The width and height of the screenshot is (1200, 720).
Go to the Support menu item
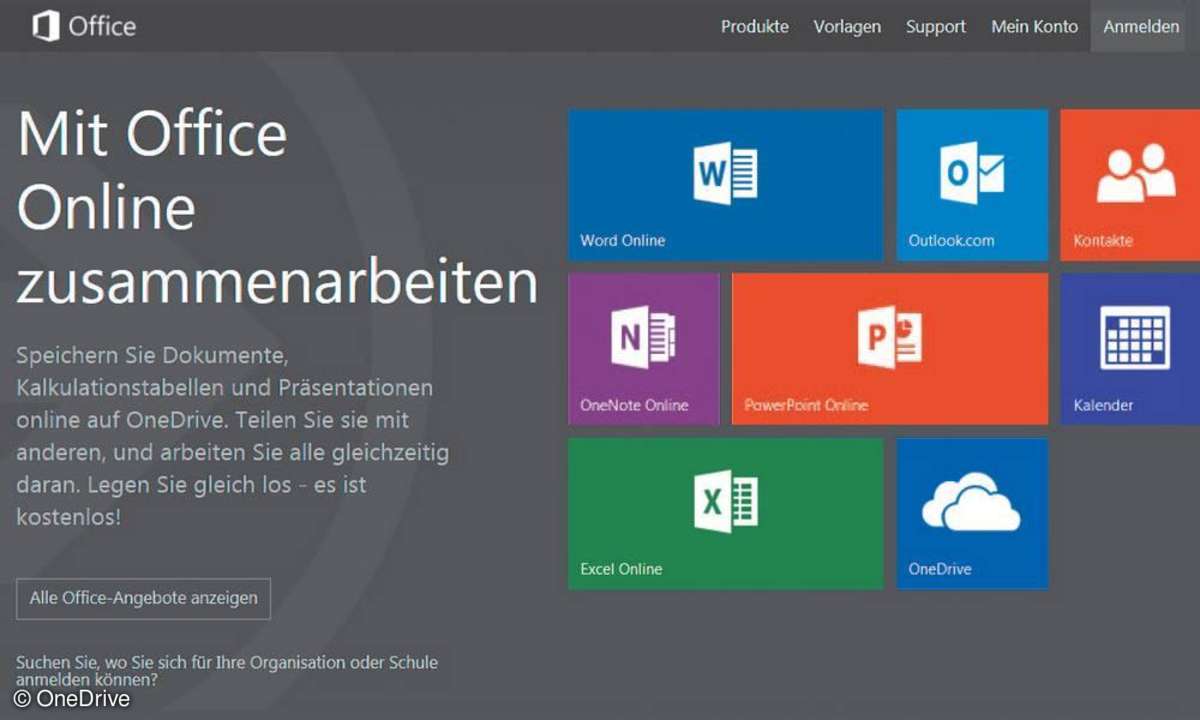[936, 27]
